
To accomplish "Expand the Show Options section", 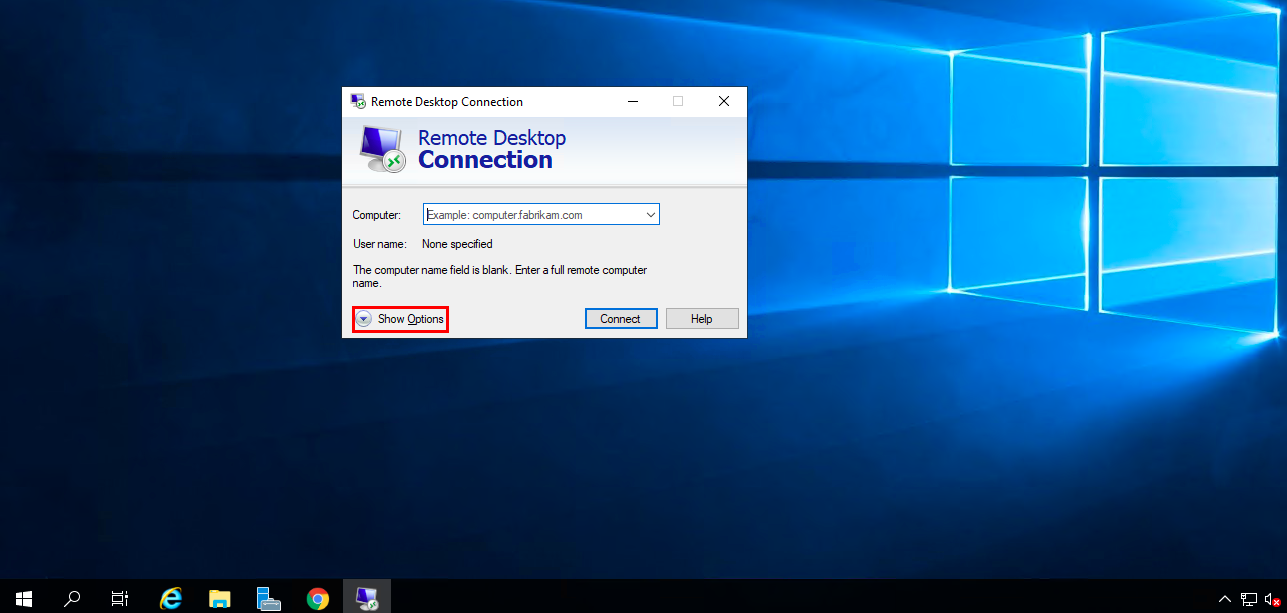I will click(x=400, y=319).
